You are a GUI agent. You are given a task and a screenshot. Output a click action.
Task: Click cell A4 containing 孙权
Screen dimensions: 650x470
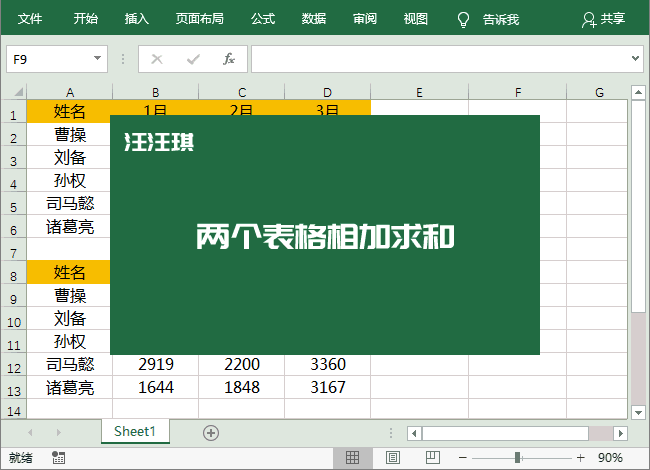pos(70,180)
